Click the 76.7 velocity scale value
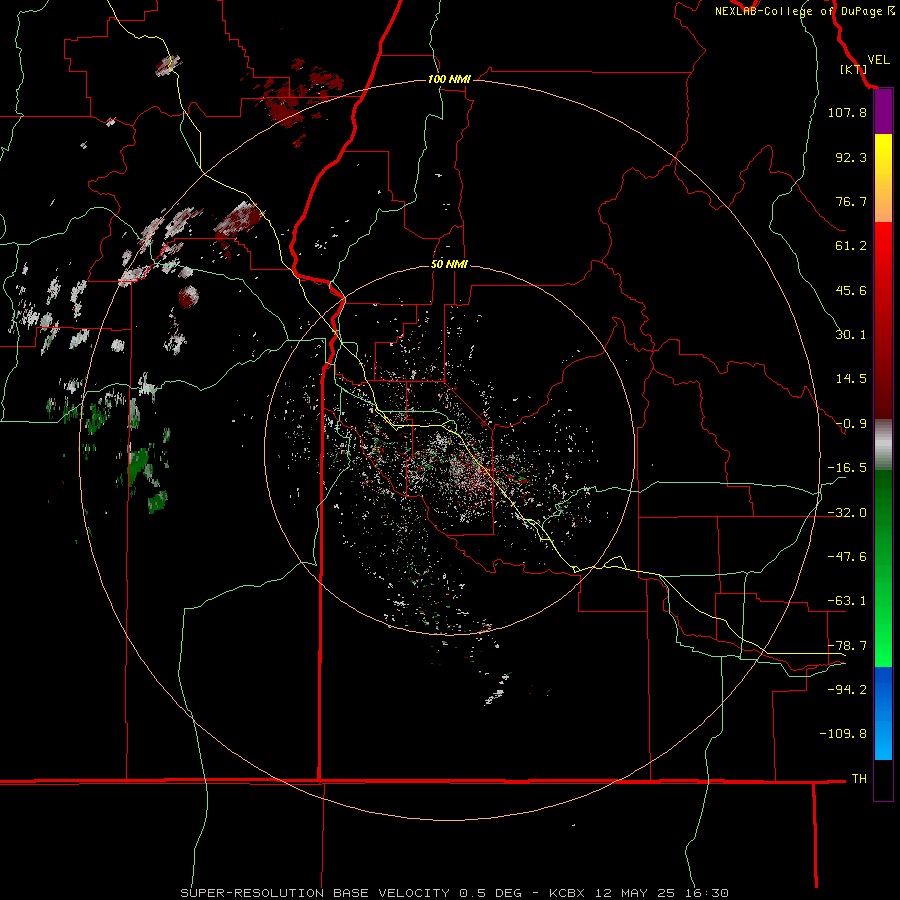The width and height of the screenshot is (900, 900). pos(851,201)
